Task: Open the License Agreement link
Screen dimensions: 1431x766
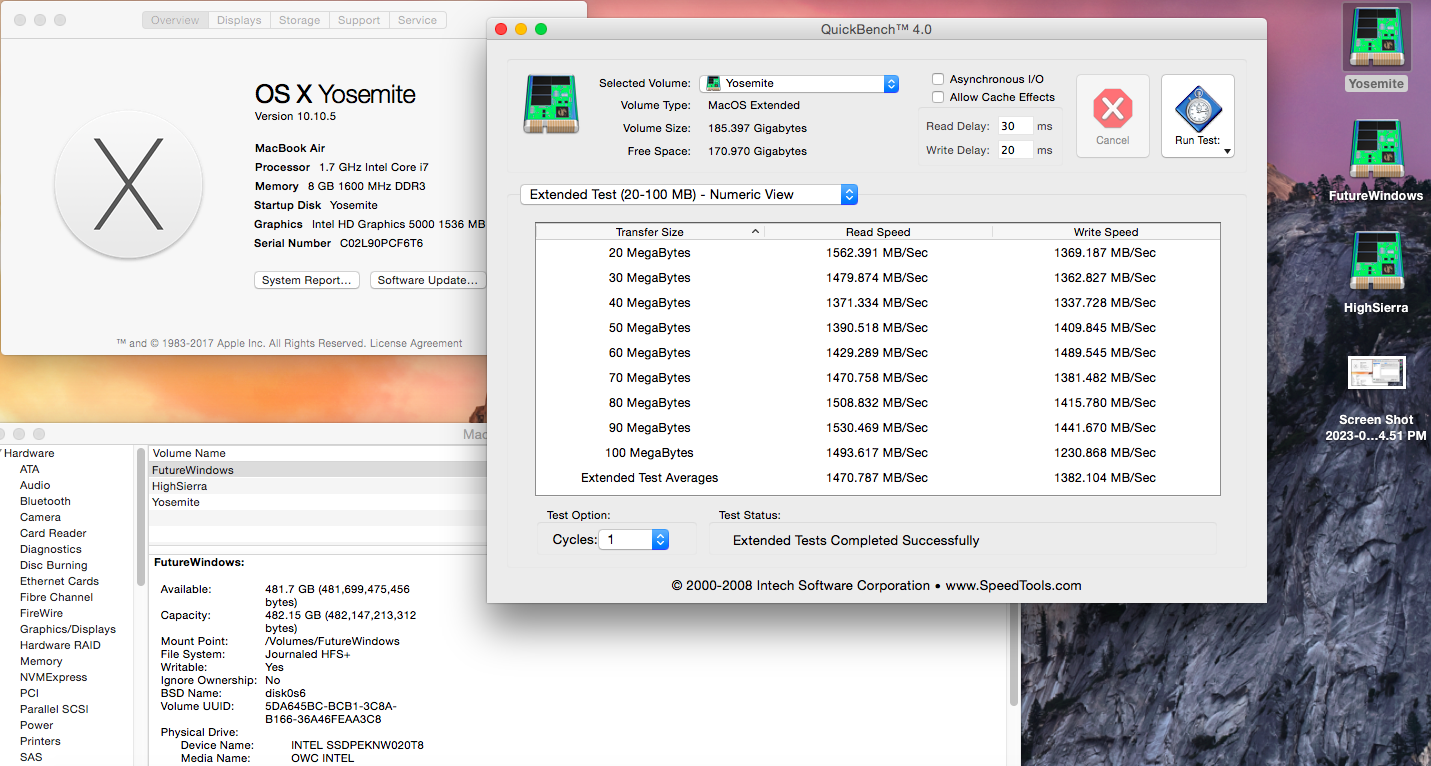Action: (416, 343)
